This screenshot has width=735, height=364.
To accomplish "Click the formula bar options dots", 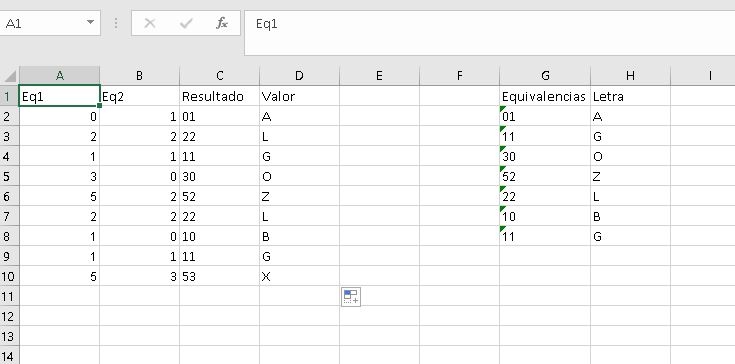I will pyautogui.click(x=116, y=23).
